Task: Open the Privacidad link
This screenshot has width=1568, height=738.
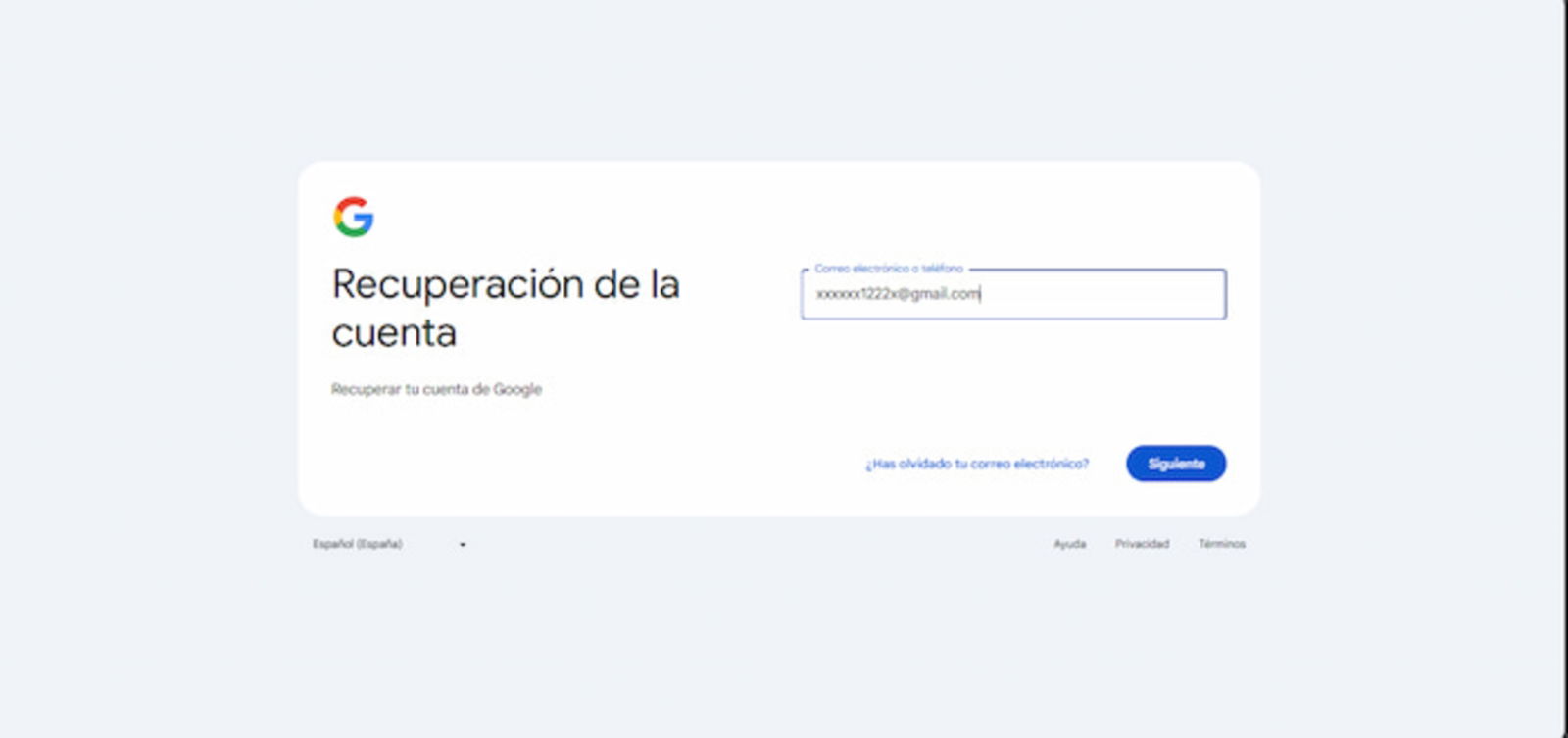Action: 1142,544
